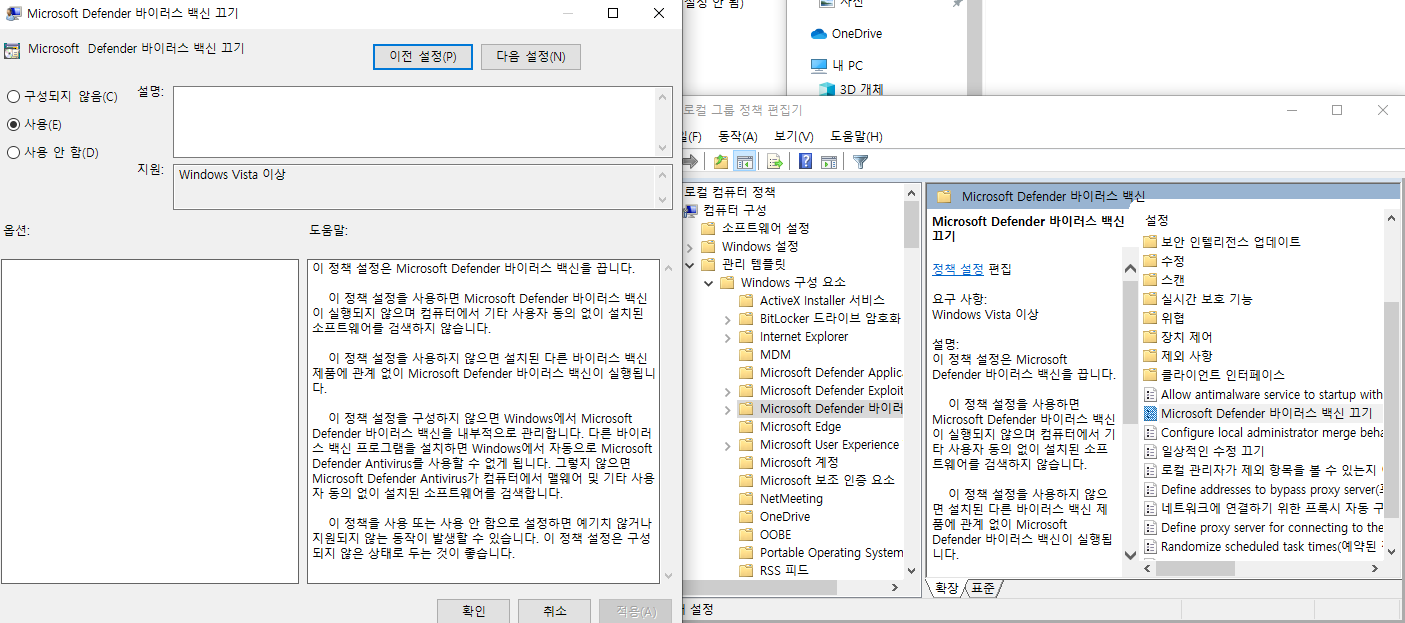Click the 내 PC computer icon
Viewport: 1405px width, 623px height.
819,65
